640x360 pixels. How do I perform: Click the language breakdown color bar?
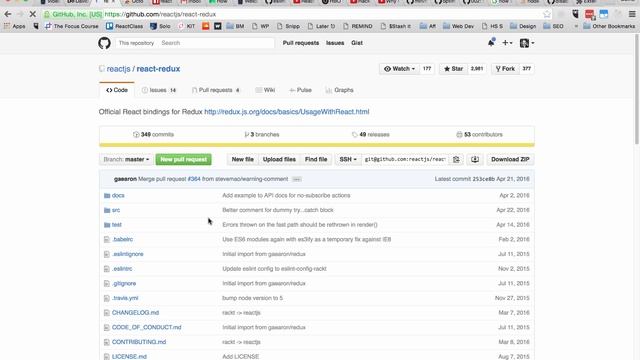317,145
